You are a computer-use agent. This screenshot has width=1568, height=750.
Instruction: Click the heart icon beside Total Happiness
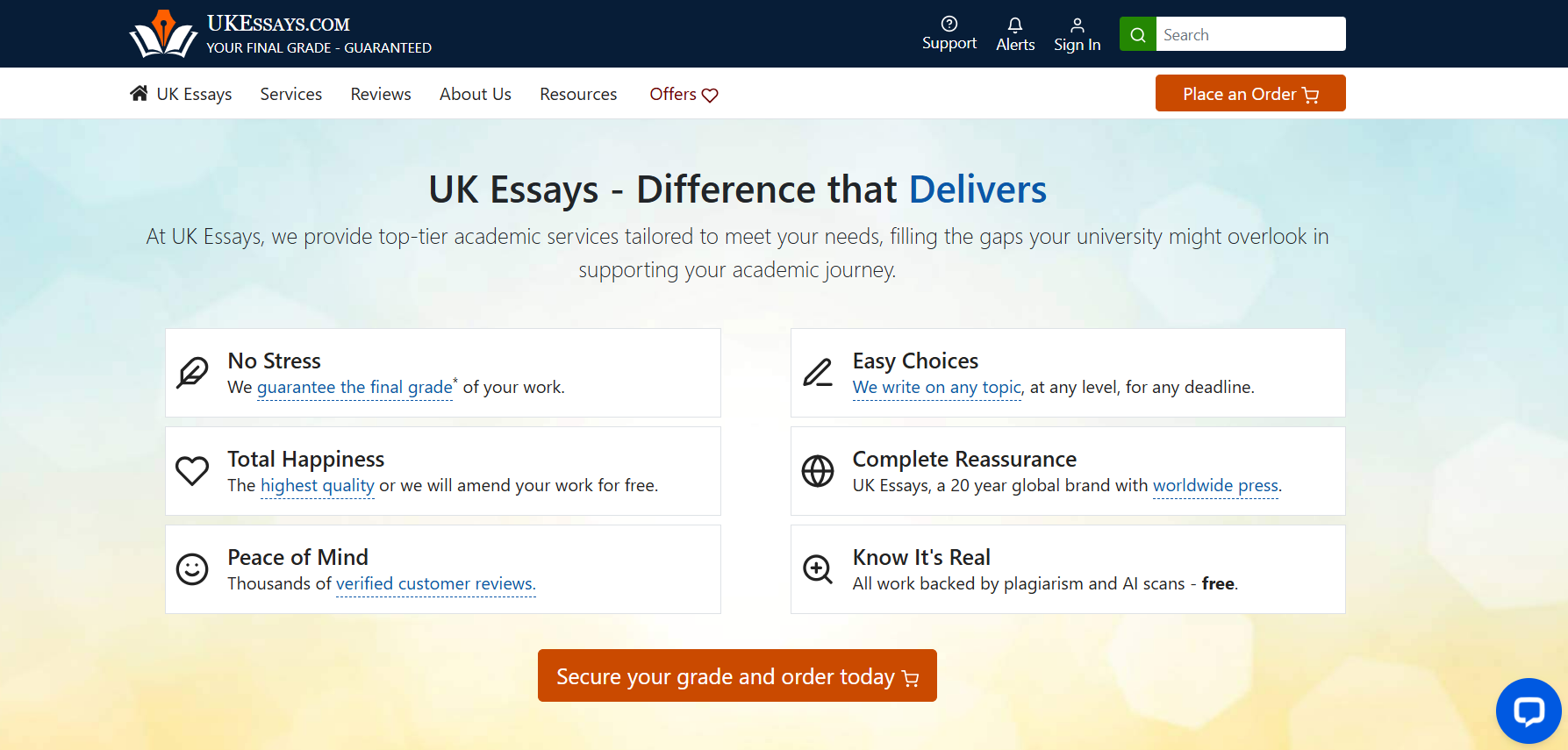click(x=192, y=471)
